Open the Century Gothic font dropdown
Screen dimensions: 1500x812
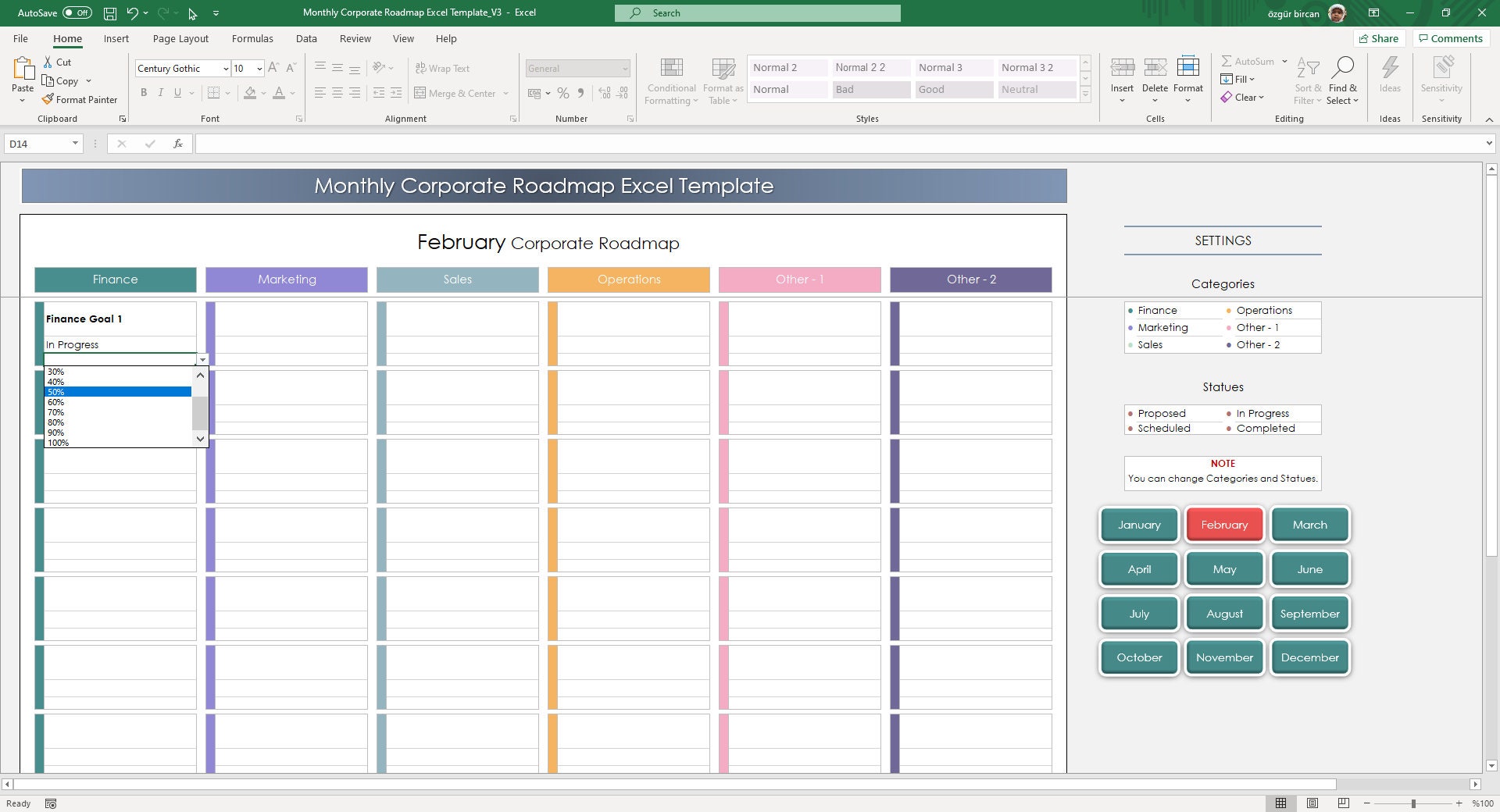[225, 68]
